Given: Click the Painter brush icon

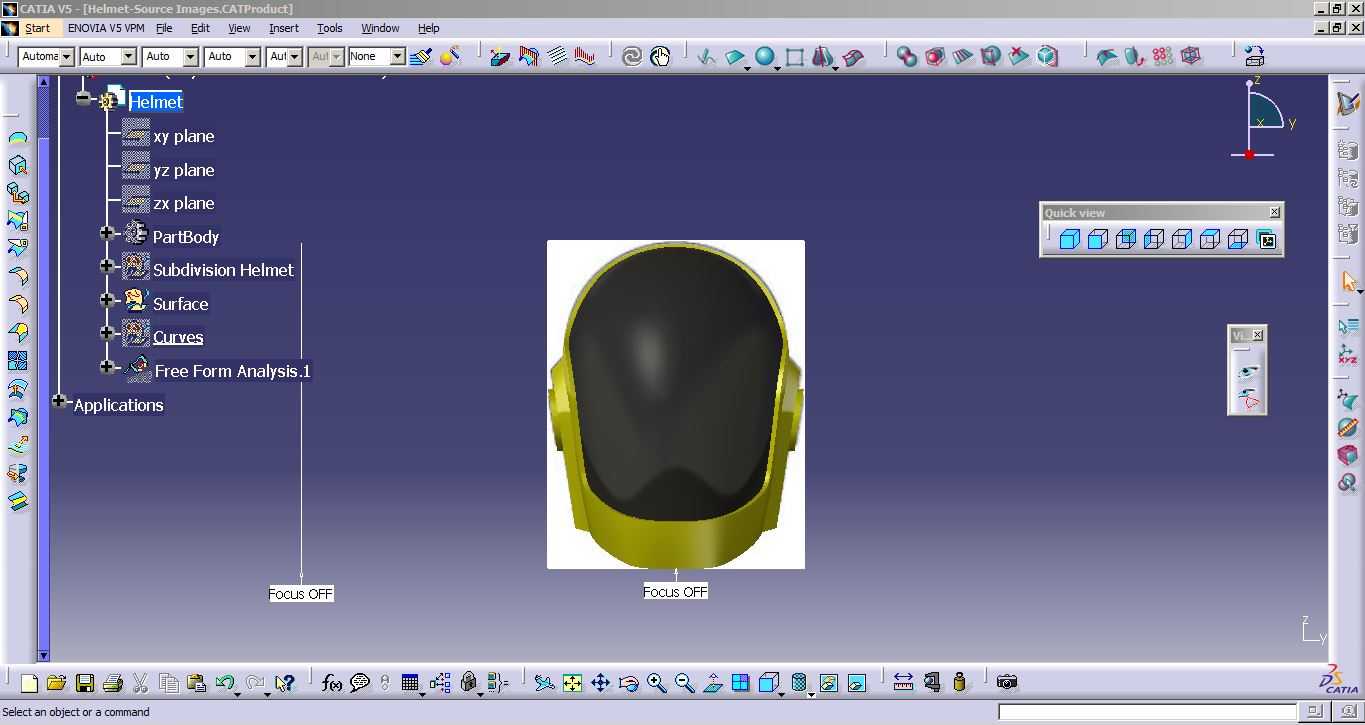Looking at the screenshot, I should [421, 57].
